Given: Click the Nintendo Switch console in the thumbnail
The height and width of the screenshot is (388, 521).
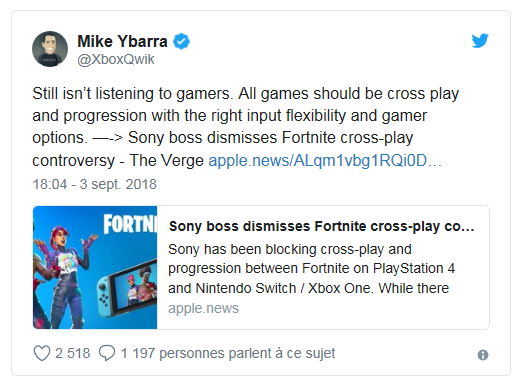Looking at the screenshot, I should pyautogui.click(x=127, y=290).
